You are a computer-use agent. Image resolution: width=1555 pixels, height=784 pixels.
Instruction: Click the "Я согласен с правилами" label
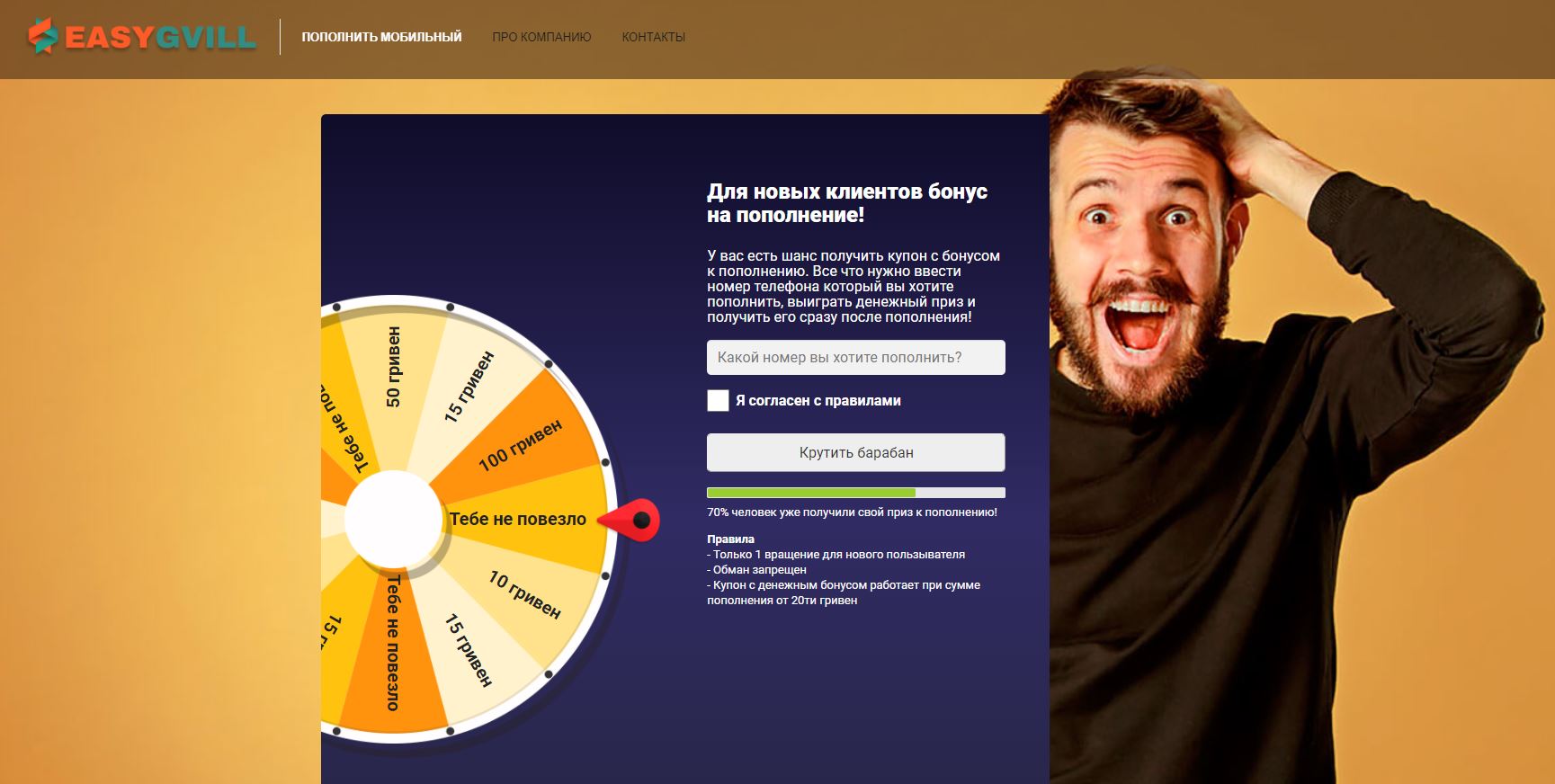coord(818,401)
